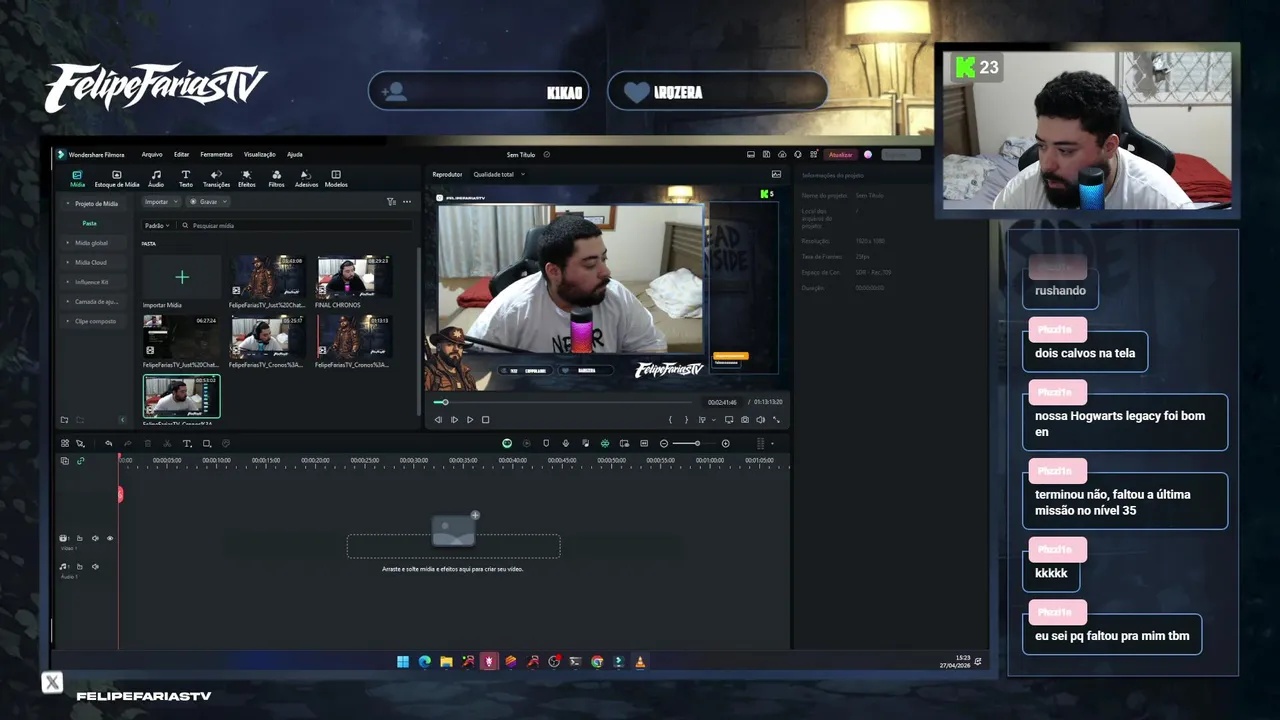Open the Visualização menu
The width and height of the screenshot is (1280, 720).
click(x=259, y=155)
